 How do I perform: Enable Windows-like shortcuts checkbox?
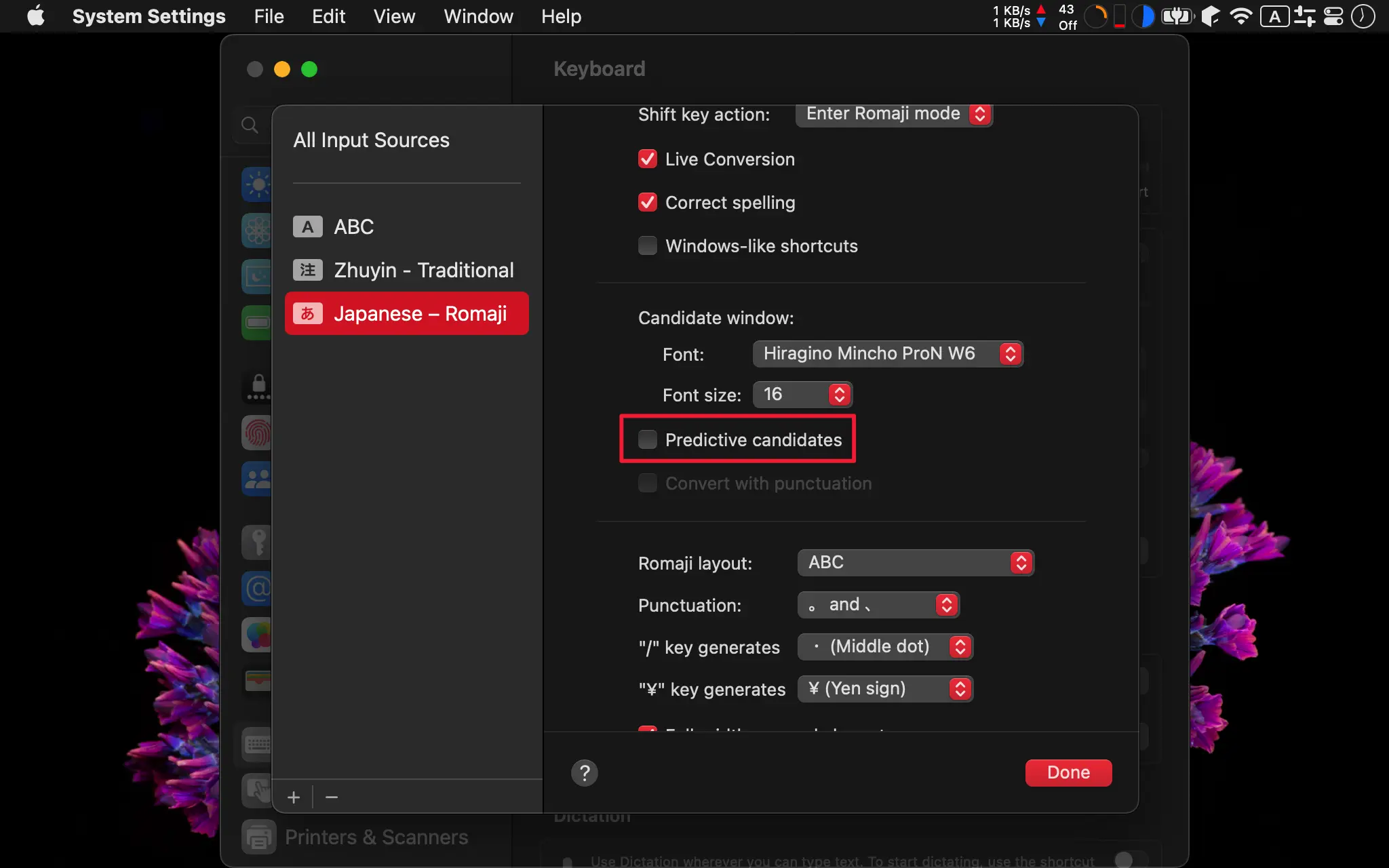tap(648, 245)
